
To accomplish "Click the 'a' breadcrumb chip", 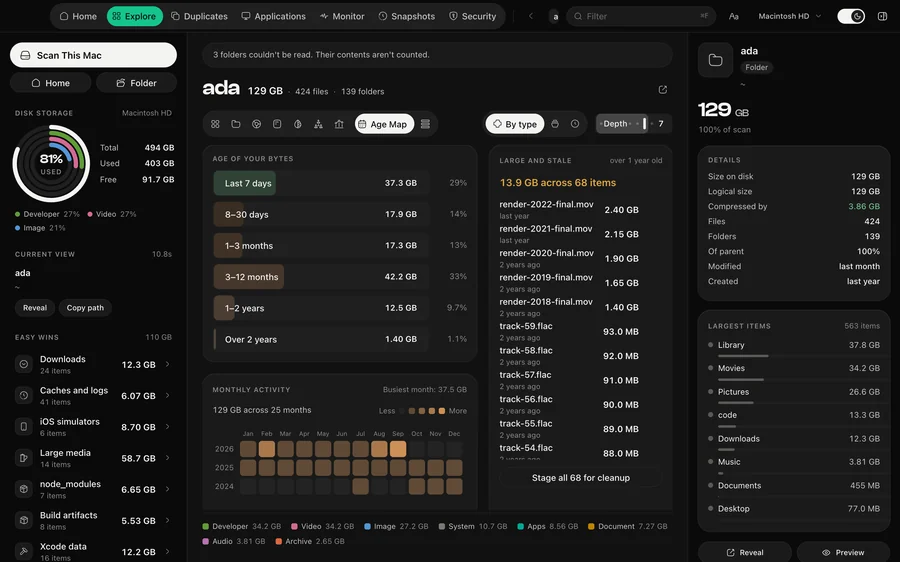I will [x=555, y=17].
